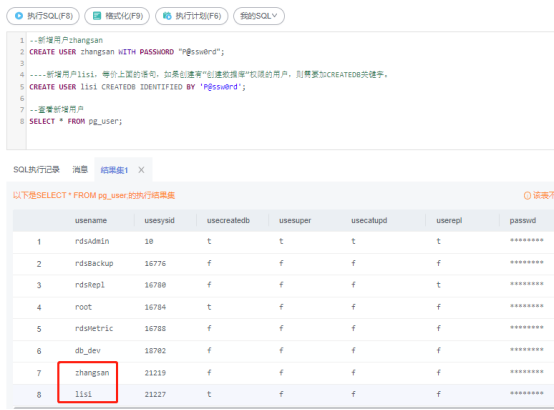Image resolution: width=554 pixels, height=410 pixels.
Task: Switch to the SQL执行记录 tab
Action: pos(36,170)
